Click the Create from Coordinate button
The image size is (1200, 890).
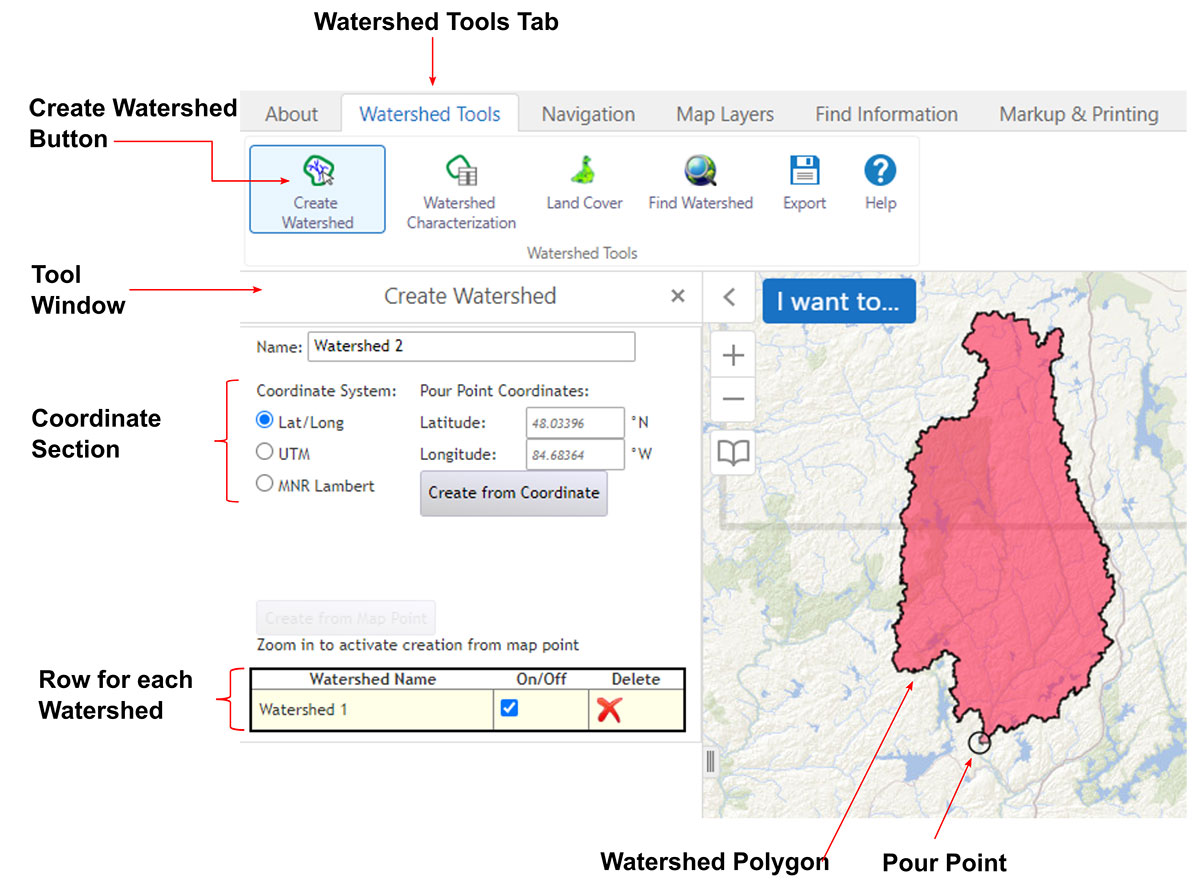[x=513, y=493]
